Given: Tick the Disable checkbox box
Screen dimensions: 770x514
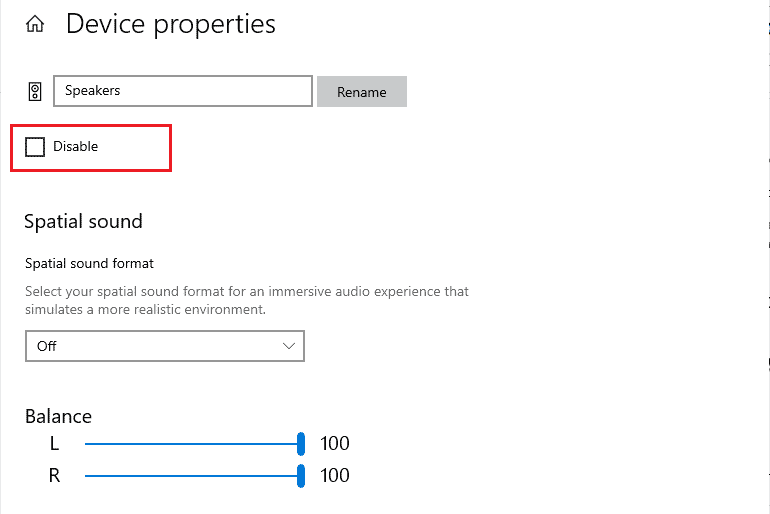Looking at the screenshot, I should coord(35,147).
